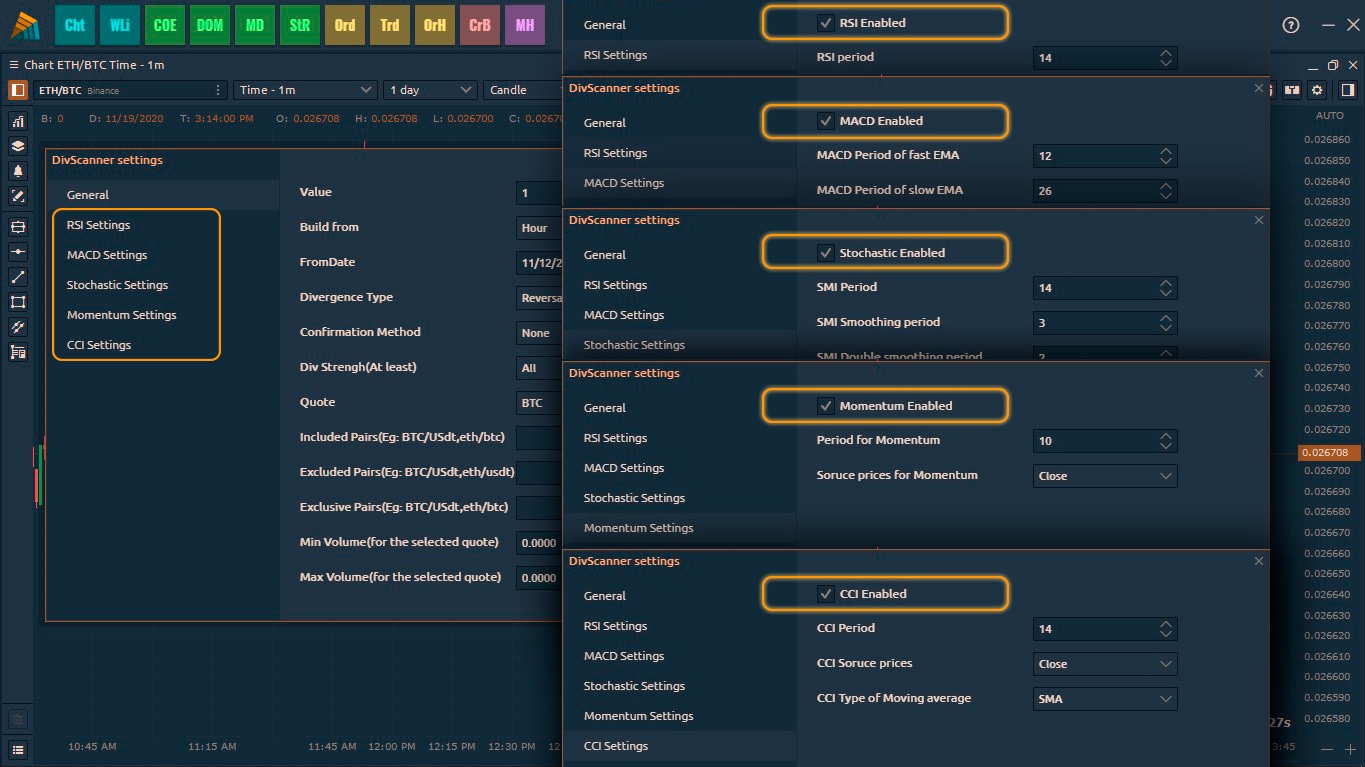
Task: Expand the Time - 1m timeframe dropdown
Action: [305, 90]
